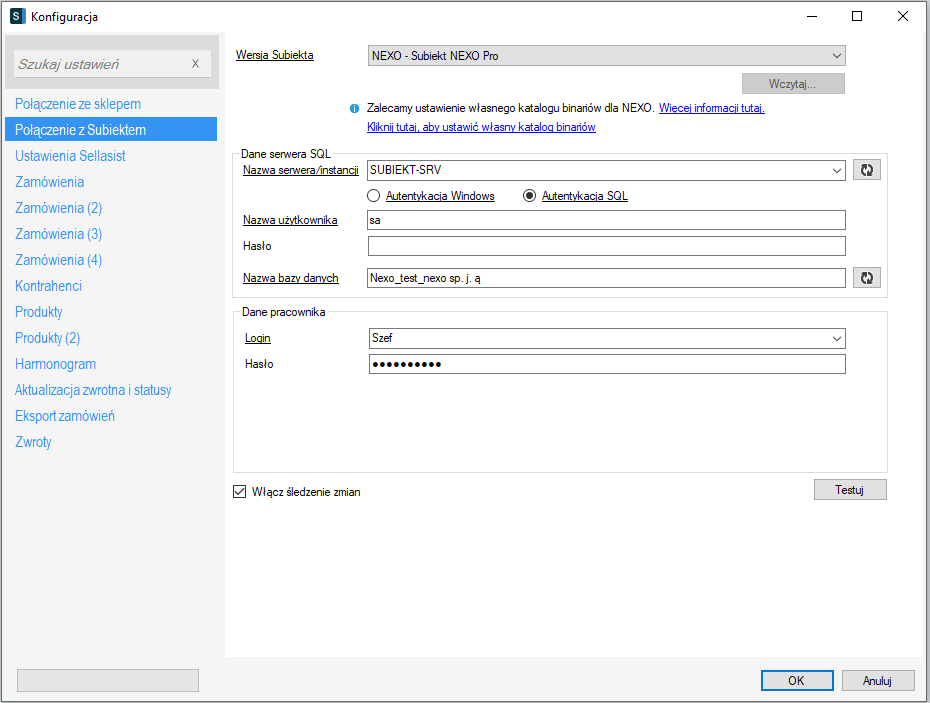Select Autentykacja Windows radio button

pyautogui.click(x=375, y=196)
